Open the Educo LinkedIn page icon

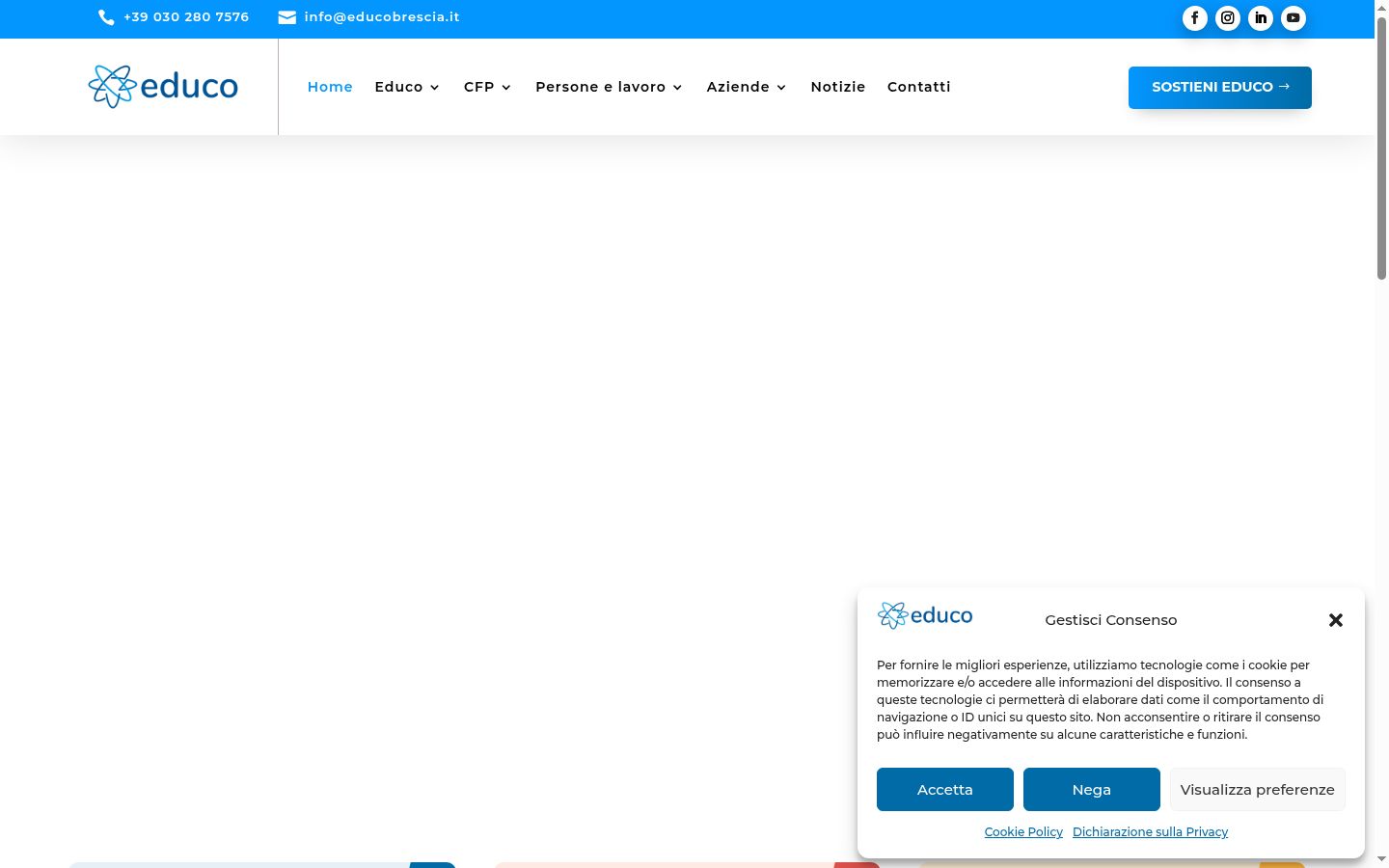(x=1261, y=18)
